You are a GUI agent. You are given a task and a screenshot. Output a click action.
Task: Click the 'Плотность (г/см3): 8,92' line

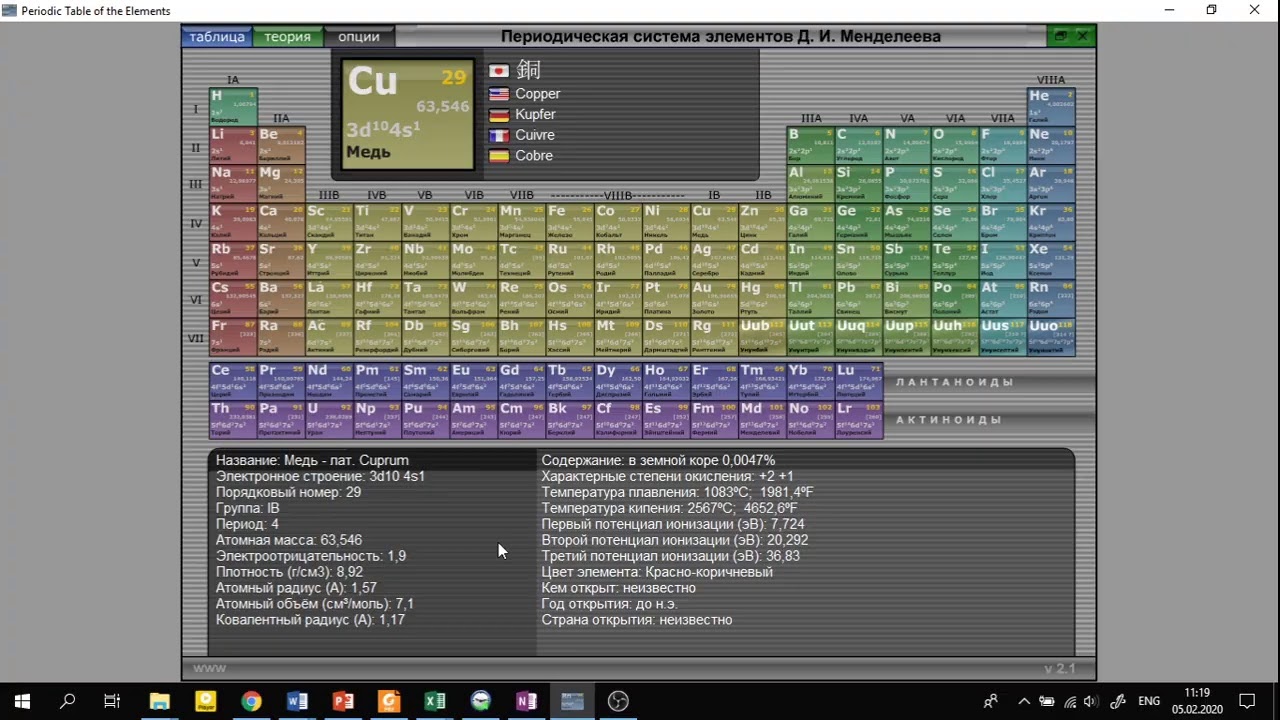(290, 572)
